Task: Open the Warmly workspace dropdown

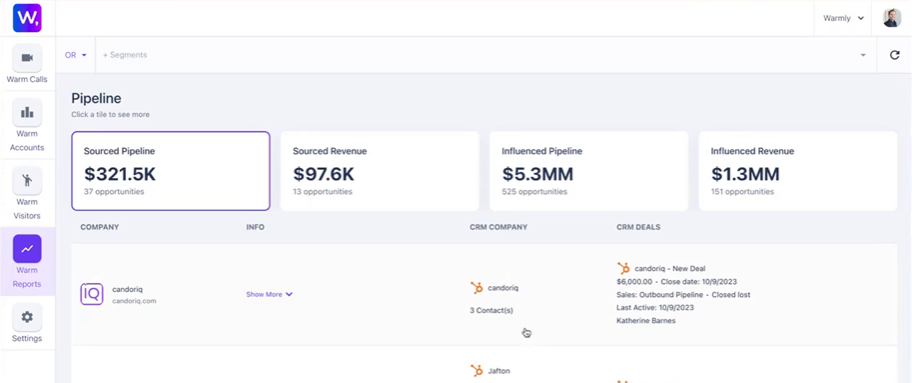Action: (843, 18)
